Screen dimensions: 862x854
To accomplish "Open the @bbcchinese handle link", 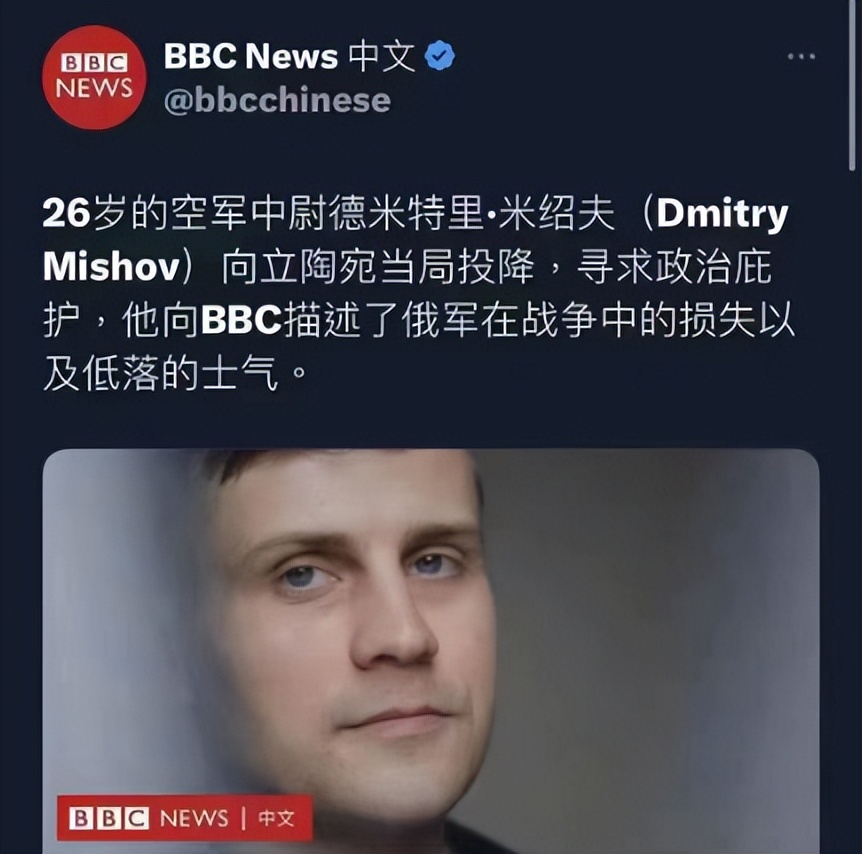I will point(277,100).
